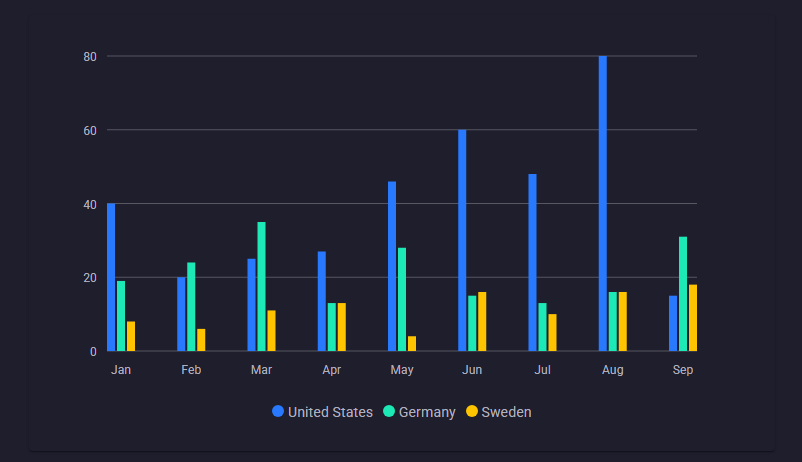This screenshot has width=802, height=462.
Task: Click the green Germany legend dot
Action: [389, 412]
